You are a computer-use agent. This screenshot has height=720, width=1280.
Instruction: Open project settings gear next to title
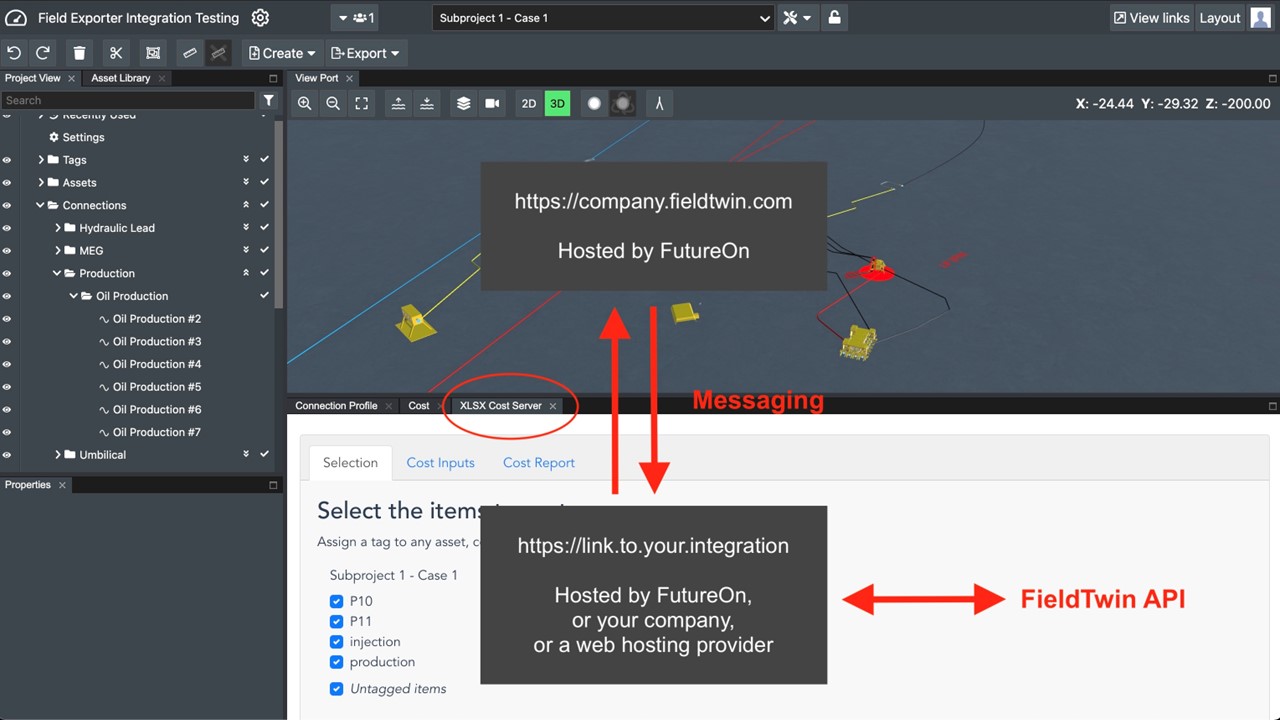tap(260, 18)
